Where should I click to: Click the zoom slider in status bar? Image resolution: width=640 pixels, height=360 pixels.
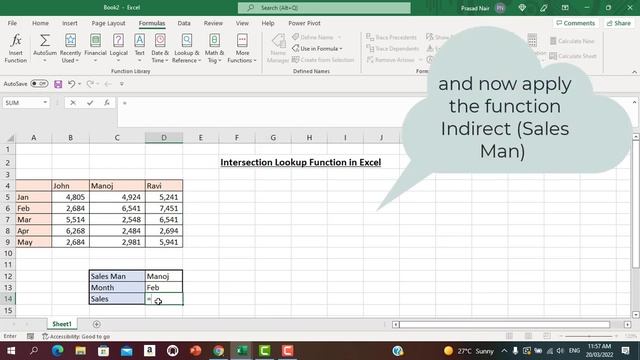588,336
